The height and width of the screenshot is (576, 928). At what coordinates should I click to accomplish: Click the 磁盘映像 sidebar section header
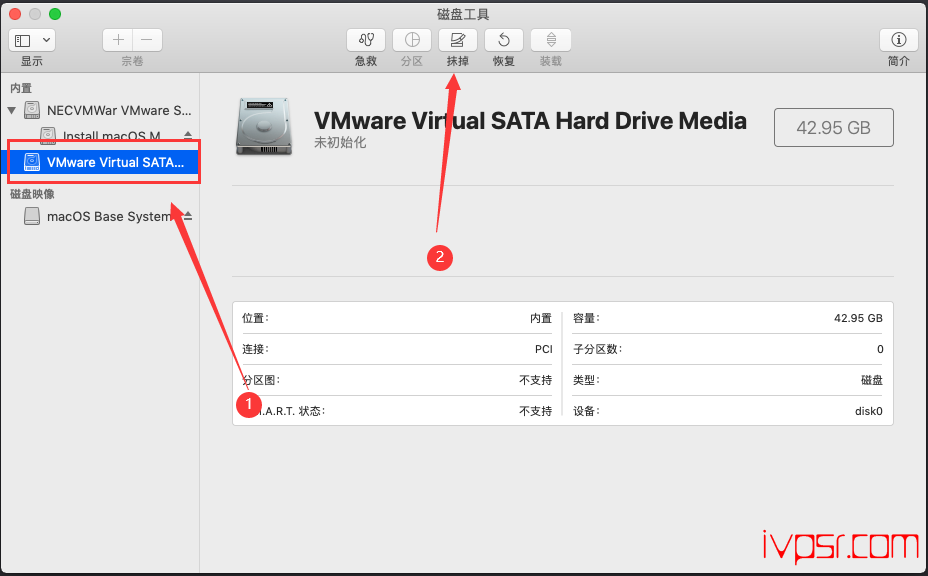[32, 194]
